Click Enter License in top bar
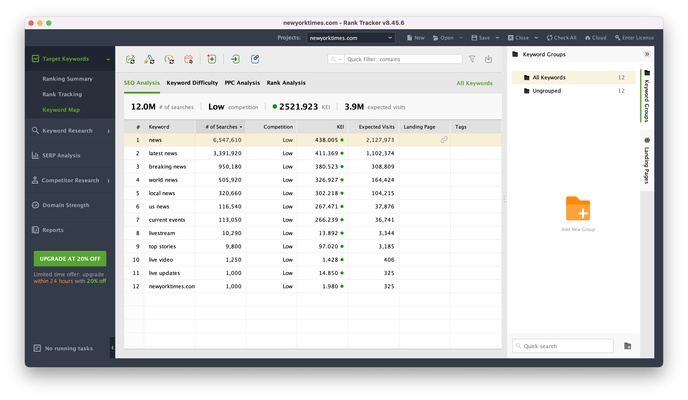The image size is (688, 400). [634, 38]
